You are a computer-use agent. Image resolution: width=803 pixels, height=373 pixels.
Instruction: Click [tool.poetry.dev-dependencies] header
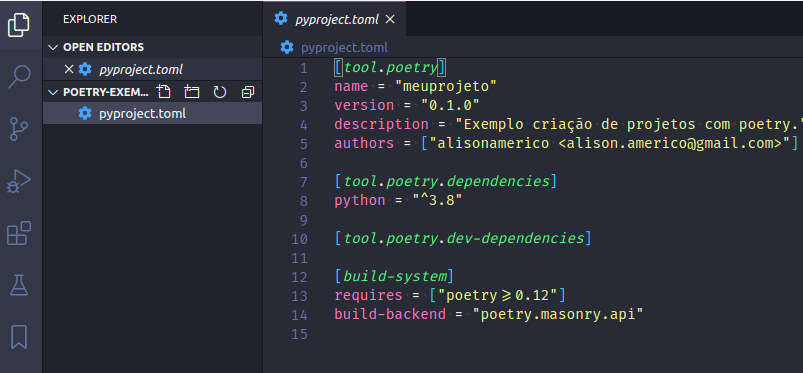tap(463, 238)
